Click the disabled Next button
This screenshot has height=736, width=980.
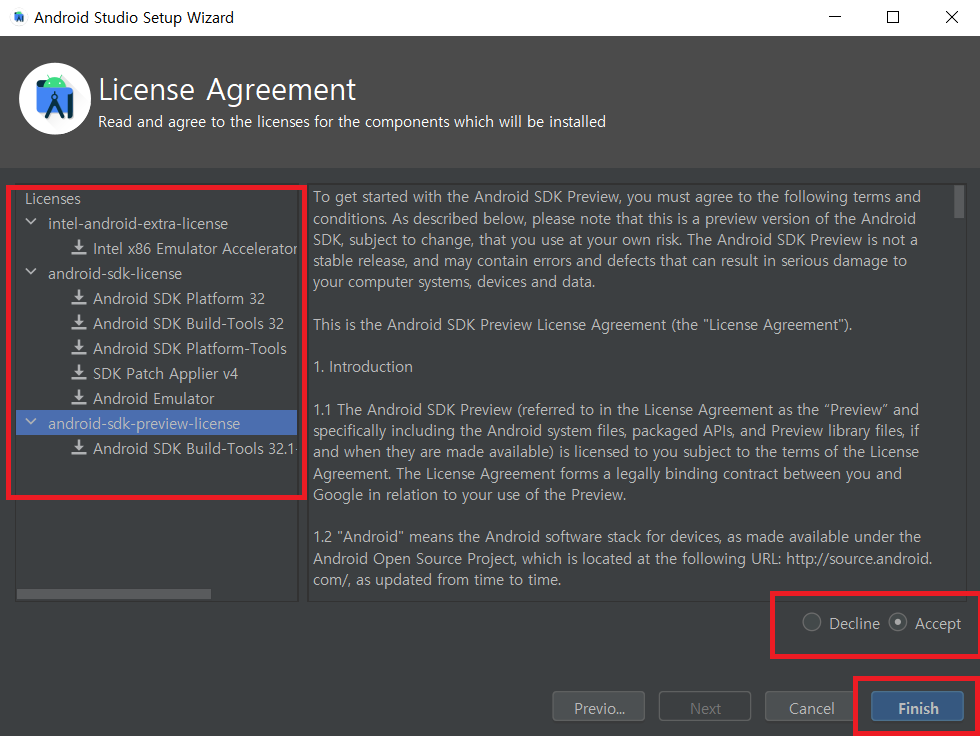point(705,707)
